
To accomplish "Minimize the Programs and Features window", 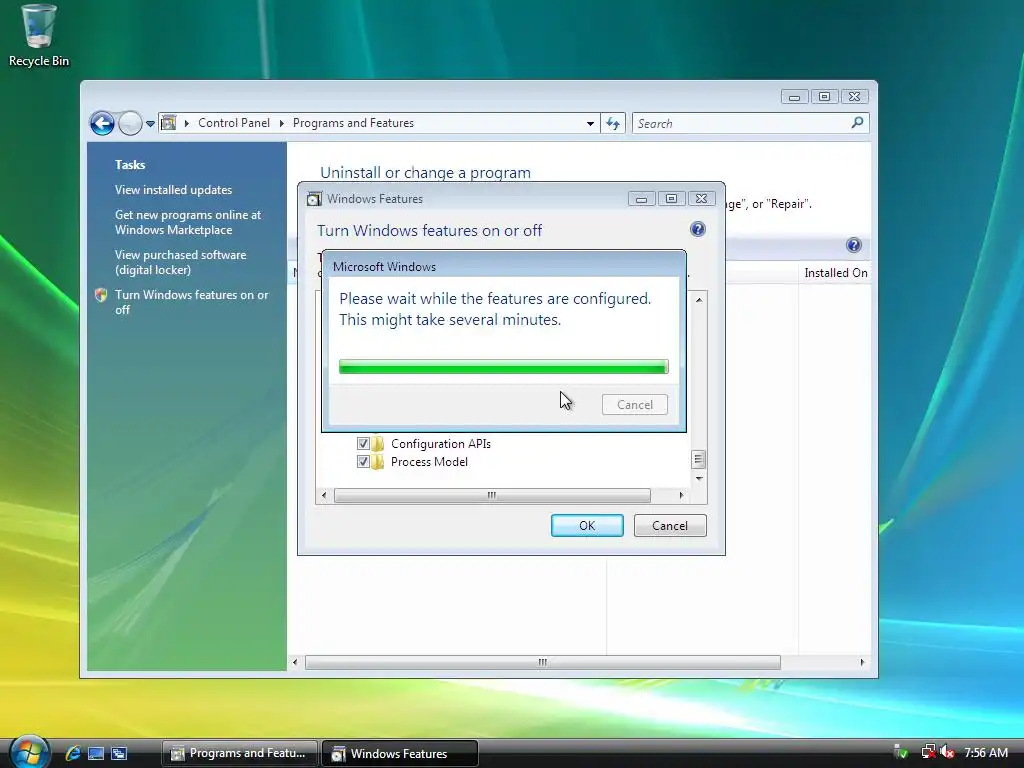I will tap(794, 97).
